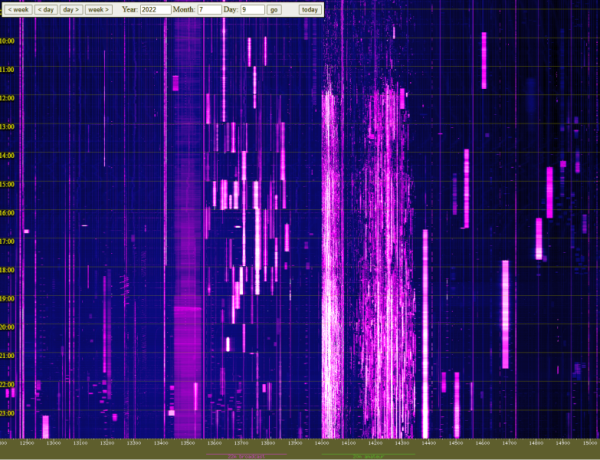Click the 15:00 time axis label
This screenshot has height=460, width=600.
7,184
